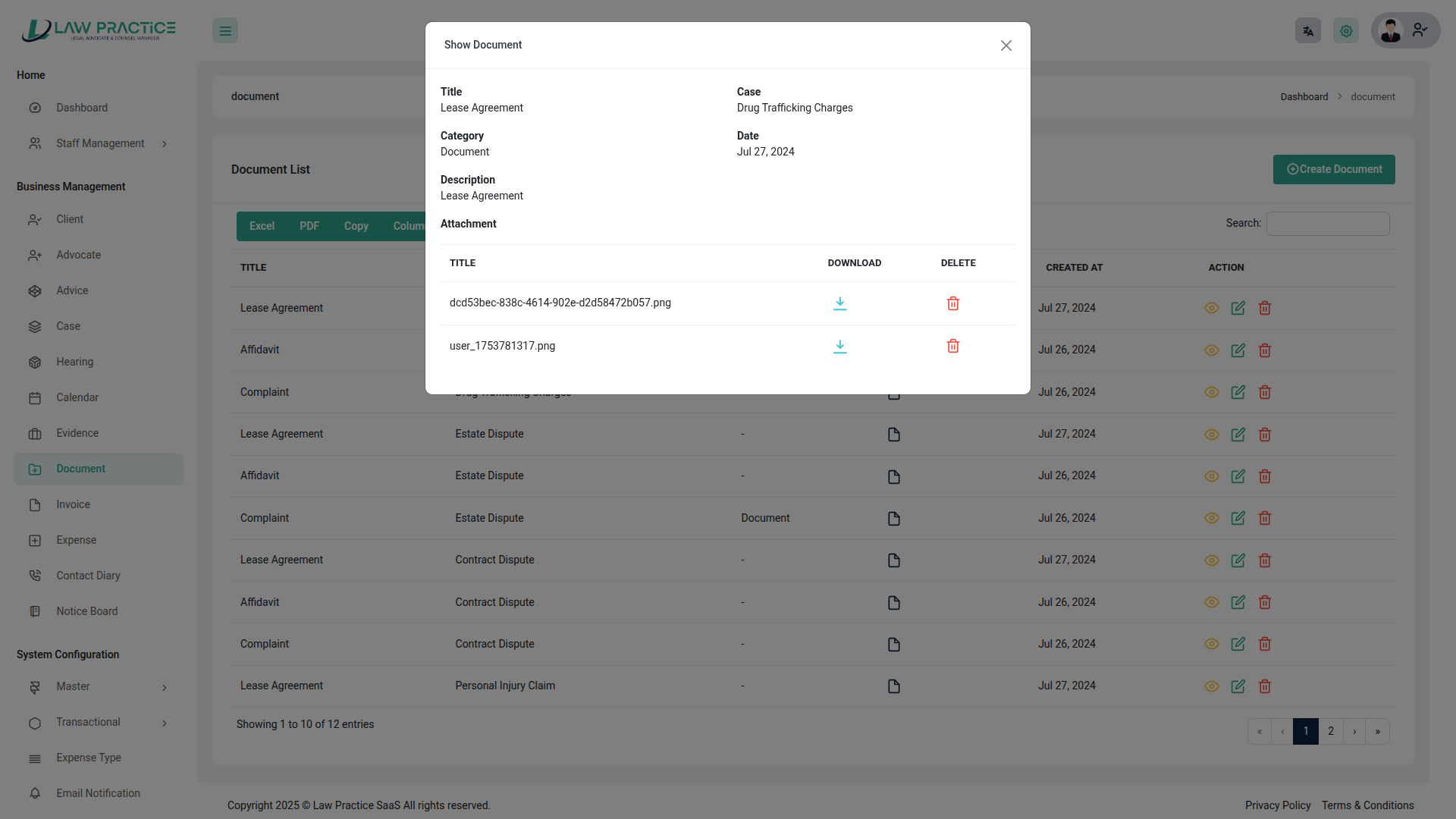Edit the Estate Dispute Complaint document
The height and width of the screenshot is (819, 1456).
pos(1238,519)
